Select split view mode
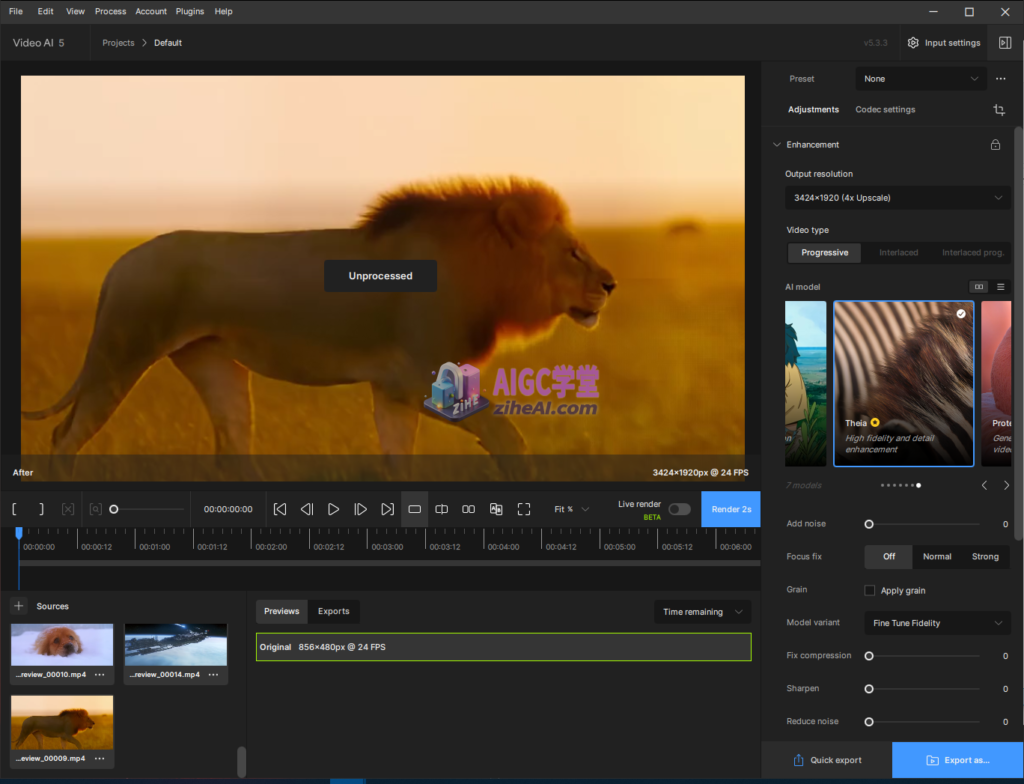The width and height of the screenshot is (1024, 784). [x=441, y=509]
